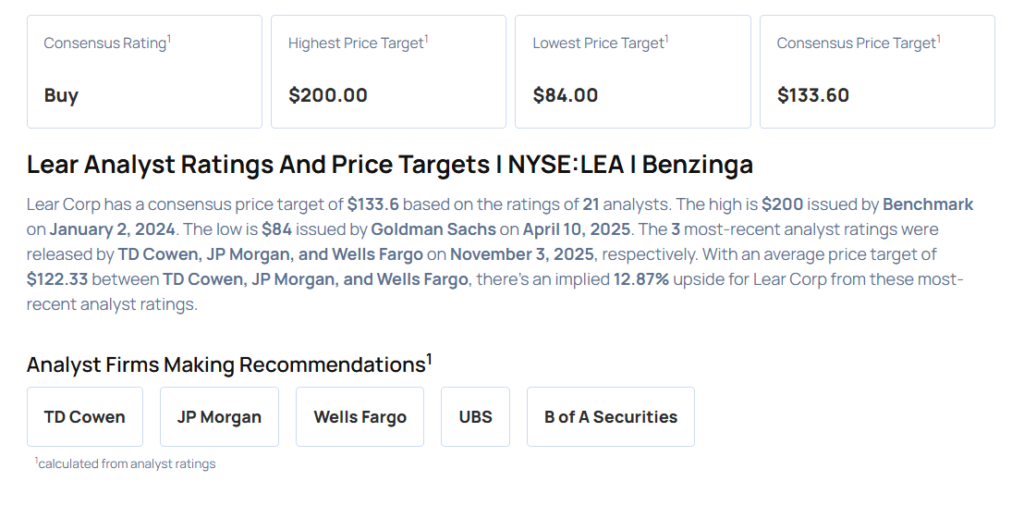
Task: Choose the Wells Fargo firm button
Action: tap(360, 417)
